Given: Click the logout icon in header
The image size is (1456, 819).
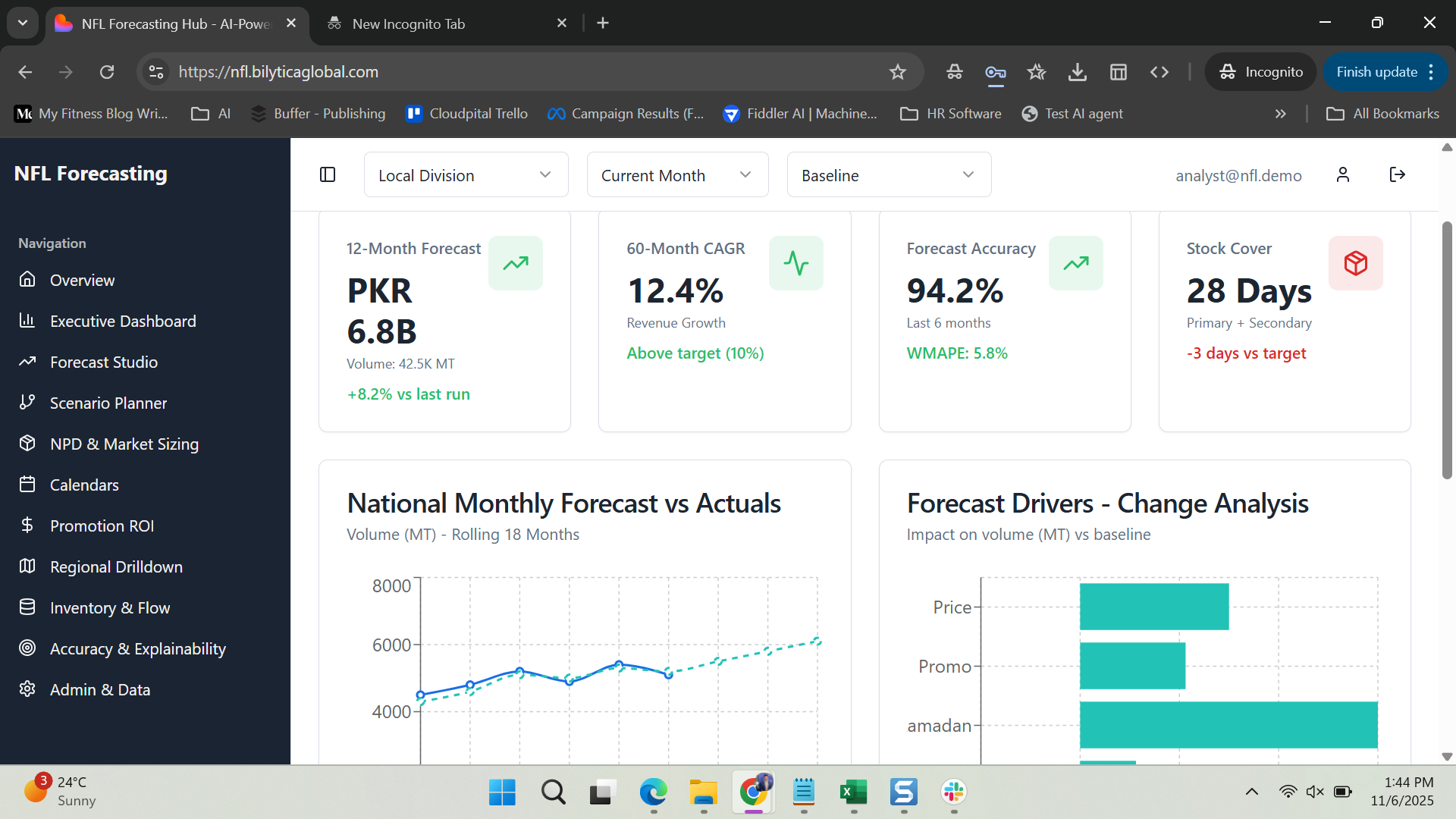Looking at the screenshot, I should 1397,174.
